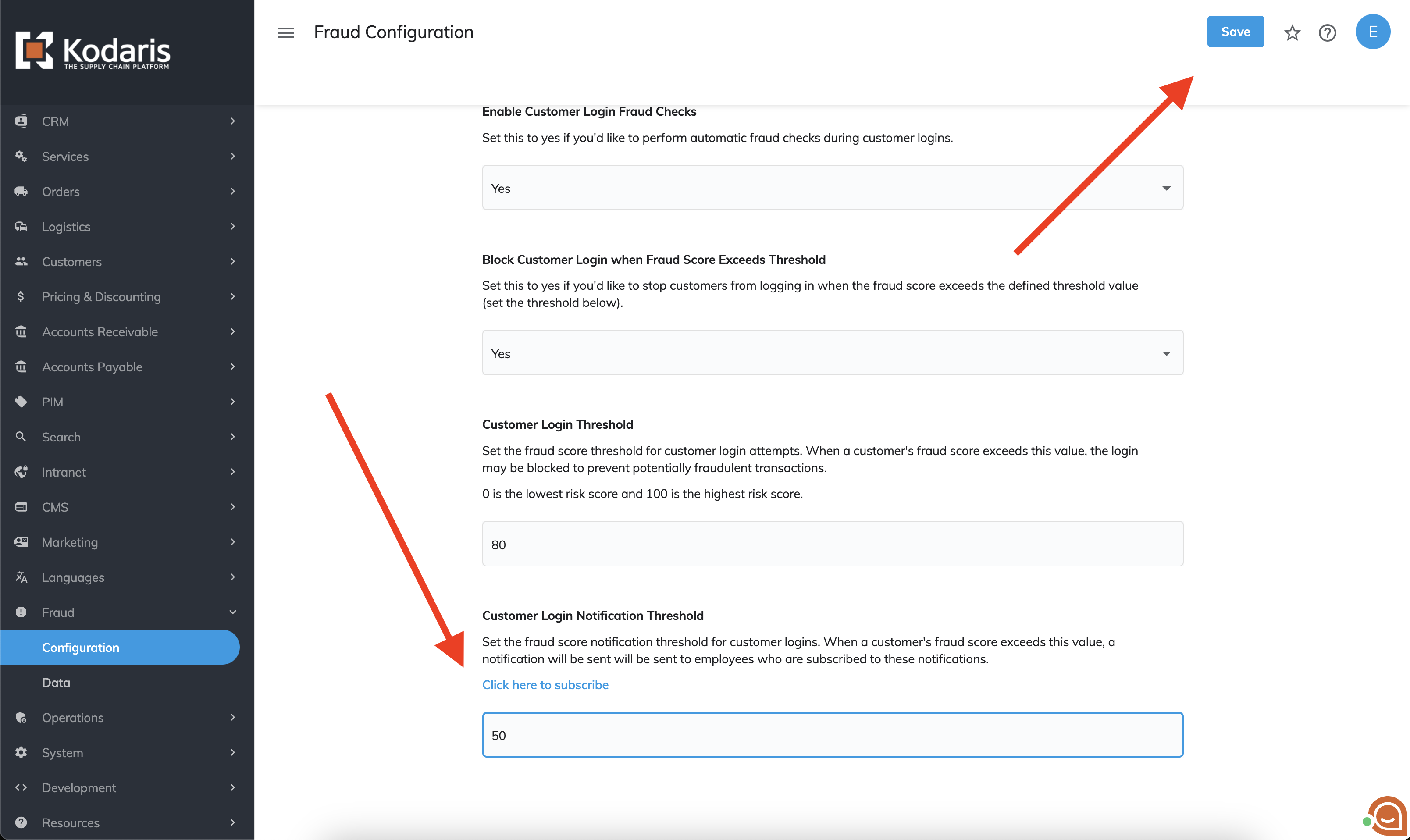The height and width of the screenshot is (840, 1410).
Task: Open Enable Customer Login Fraud Checks dropdown
Action: click(x=832, y=188)
